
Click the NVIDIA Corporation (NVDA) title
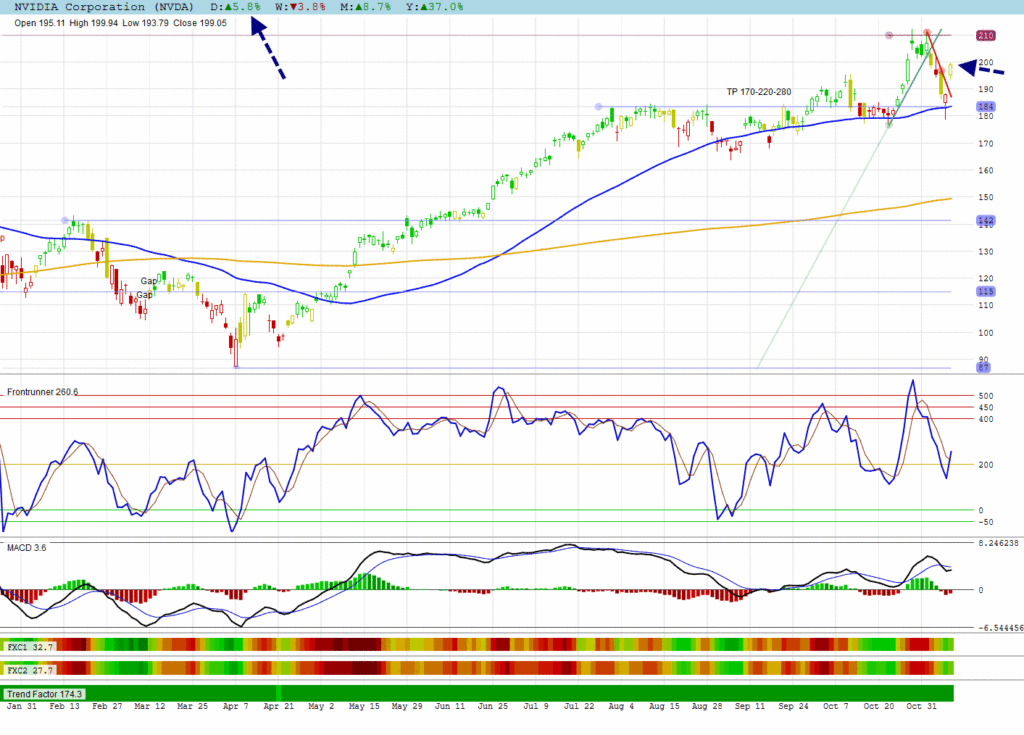tap(100, 6)
